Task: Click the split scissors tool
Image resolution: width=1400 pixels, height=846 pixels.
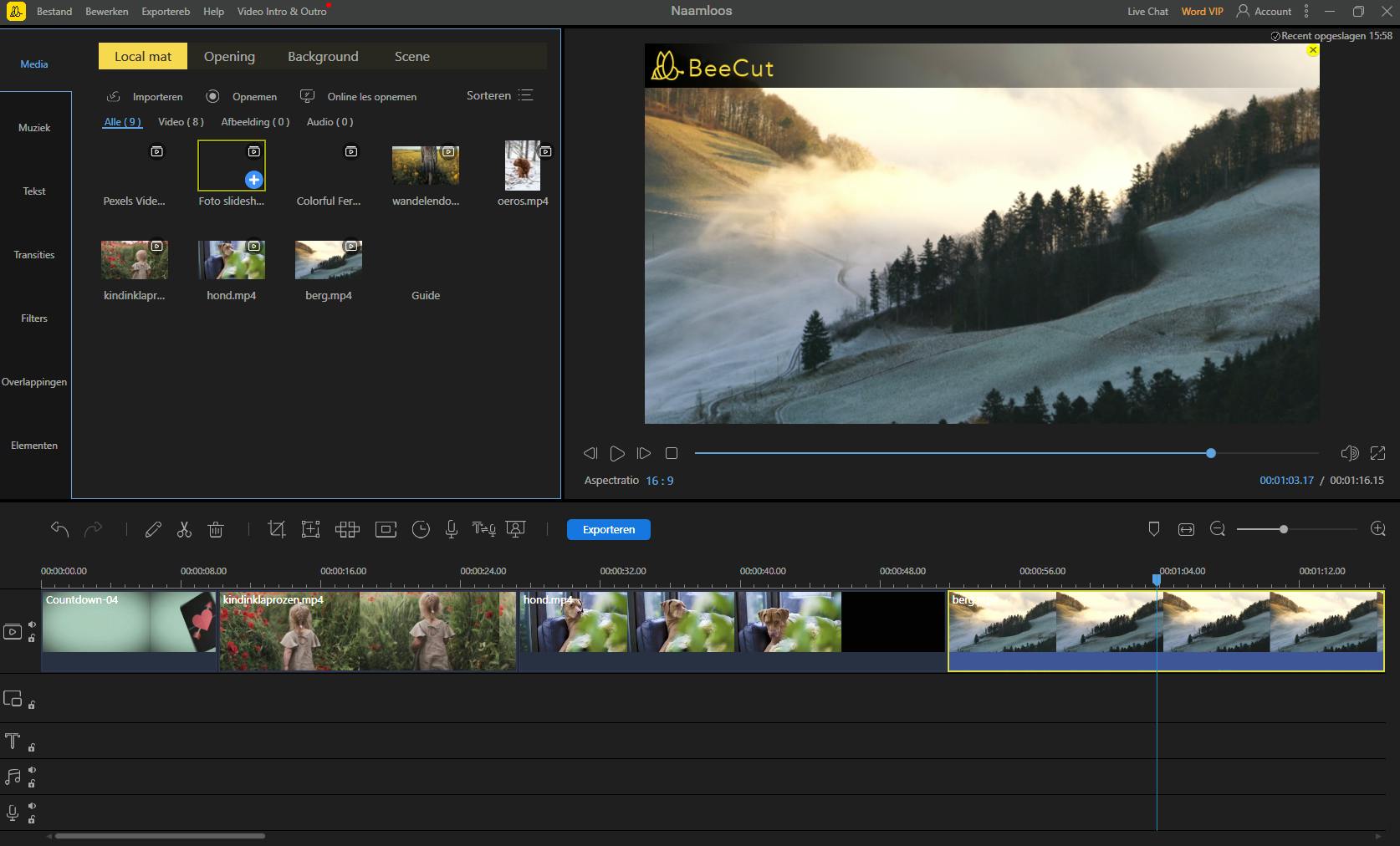Action: pyautogui.click(x=184, y=529)
